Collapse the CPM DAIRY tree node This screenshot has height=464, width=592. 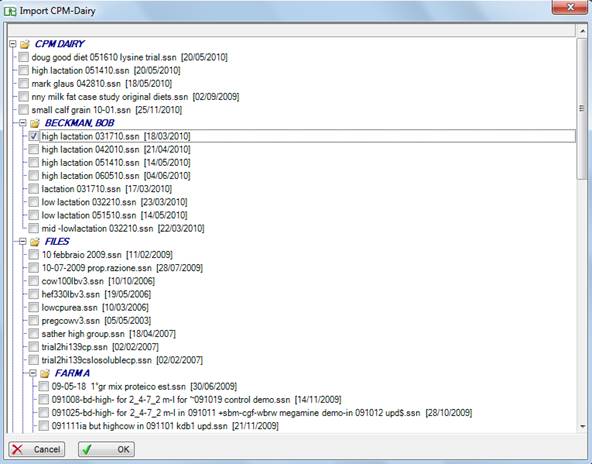(x=13, y=44)
